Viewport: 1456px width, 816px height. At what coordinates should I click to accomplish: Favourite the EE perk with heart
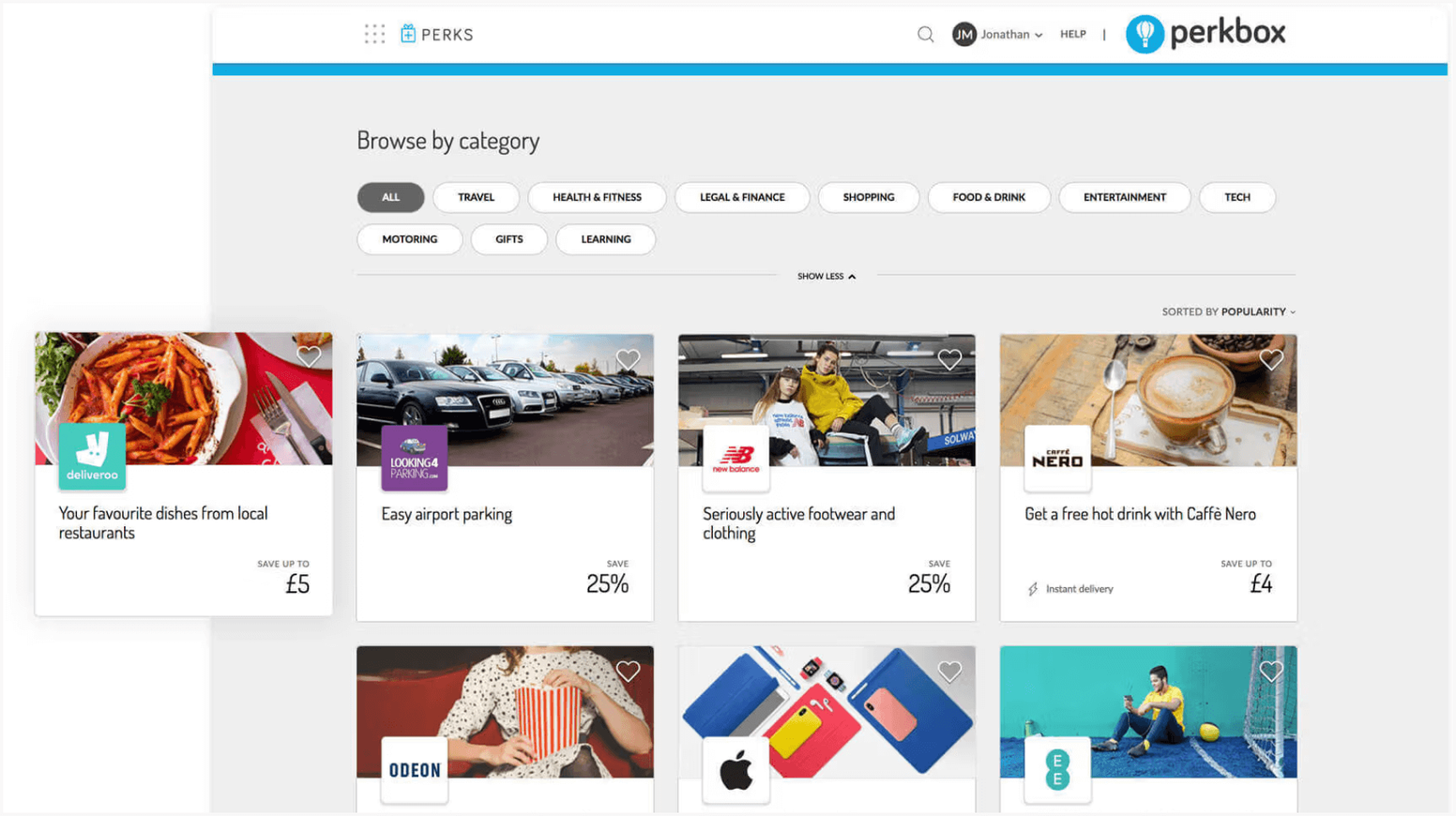(1272, 671)
